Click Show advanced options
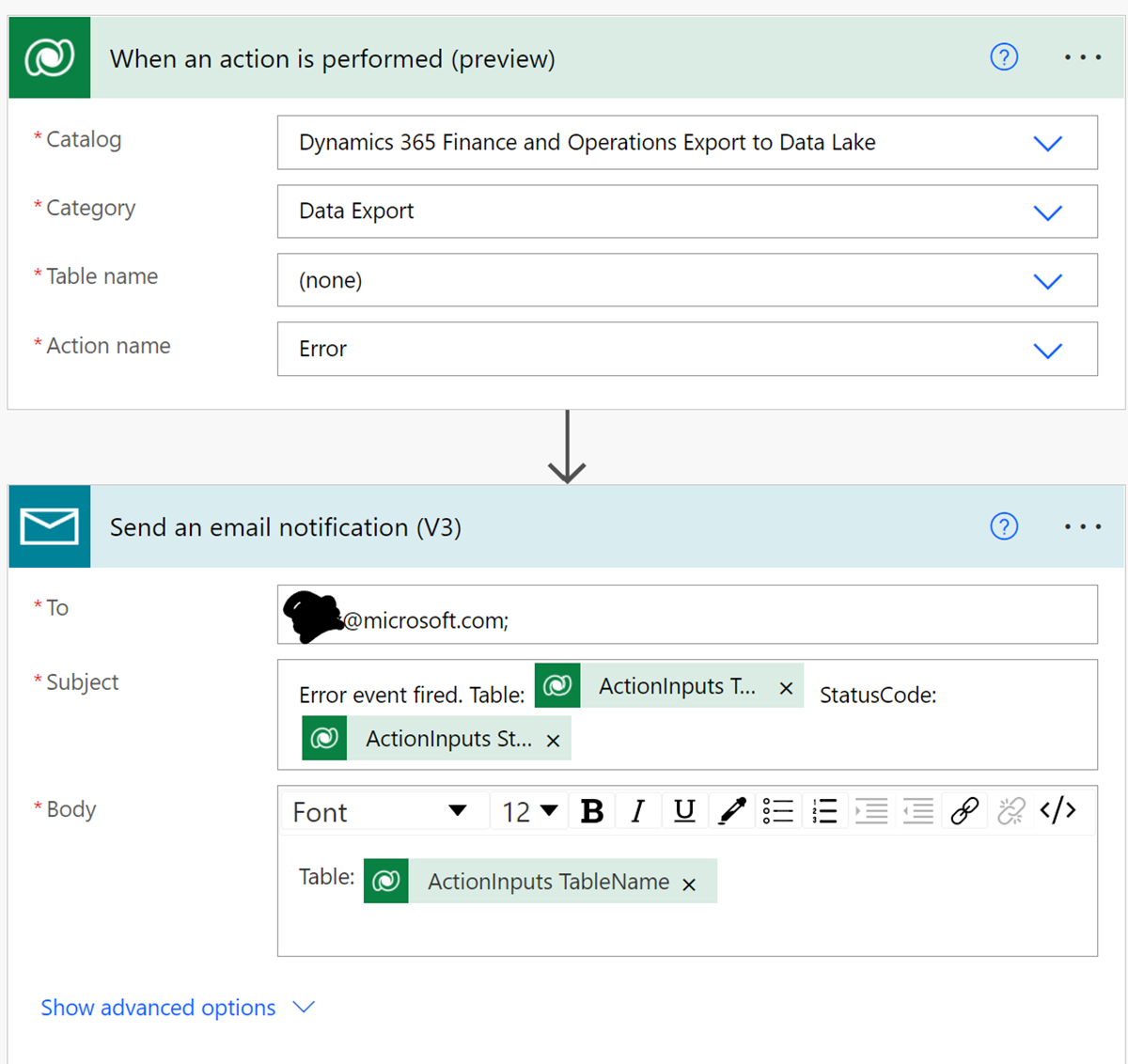Image resolution: width=1128 pixels, height=1064 pixels. tap(157, 1007)
